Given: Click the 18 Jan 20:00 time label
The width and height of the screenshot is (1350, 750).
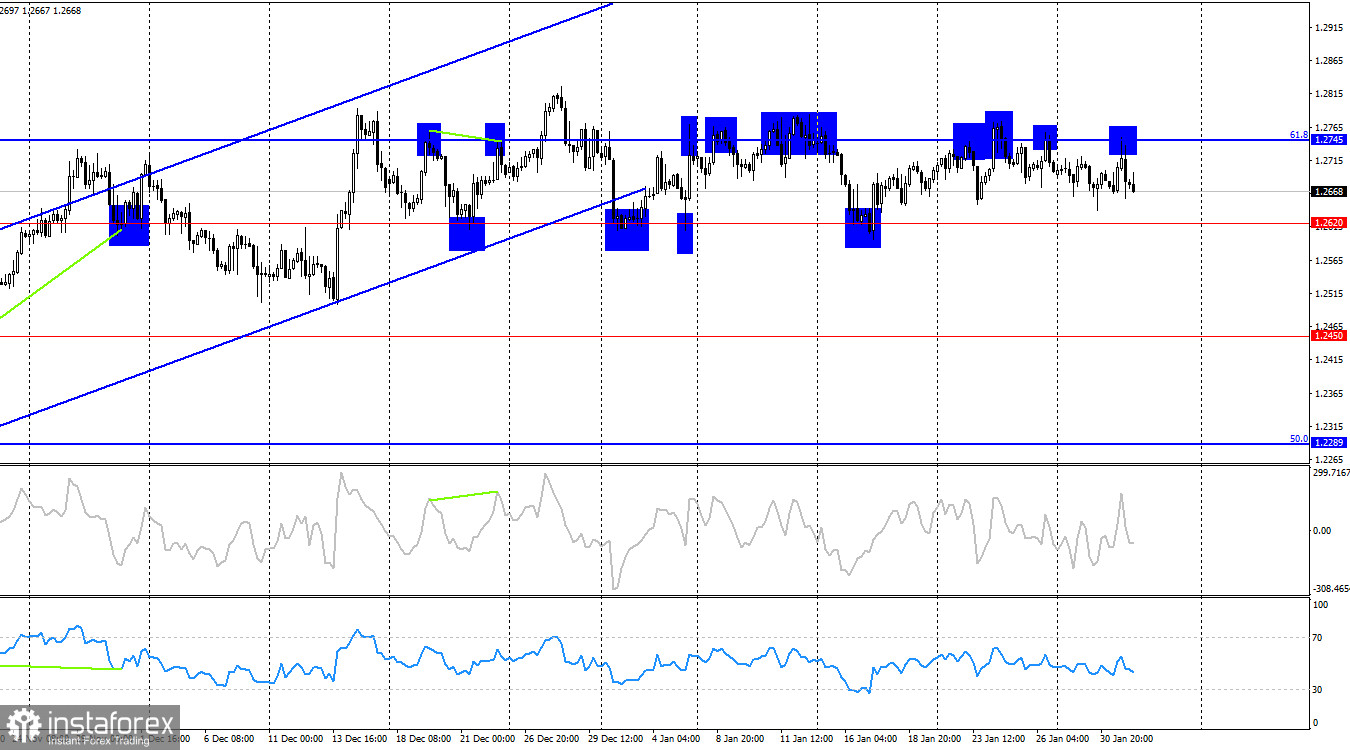Looking at the screenshot, I should (x=934, y=739).
